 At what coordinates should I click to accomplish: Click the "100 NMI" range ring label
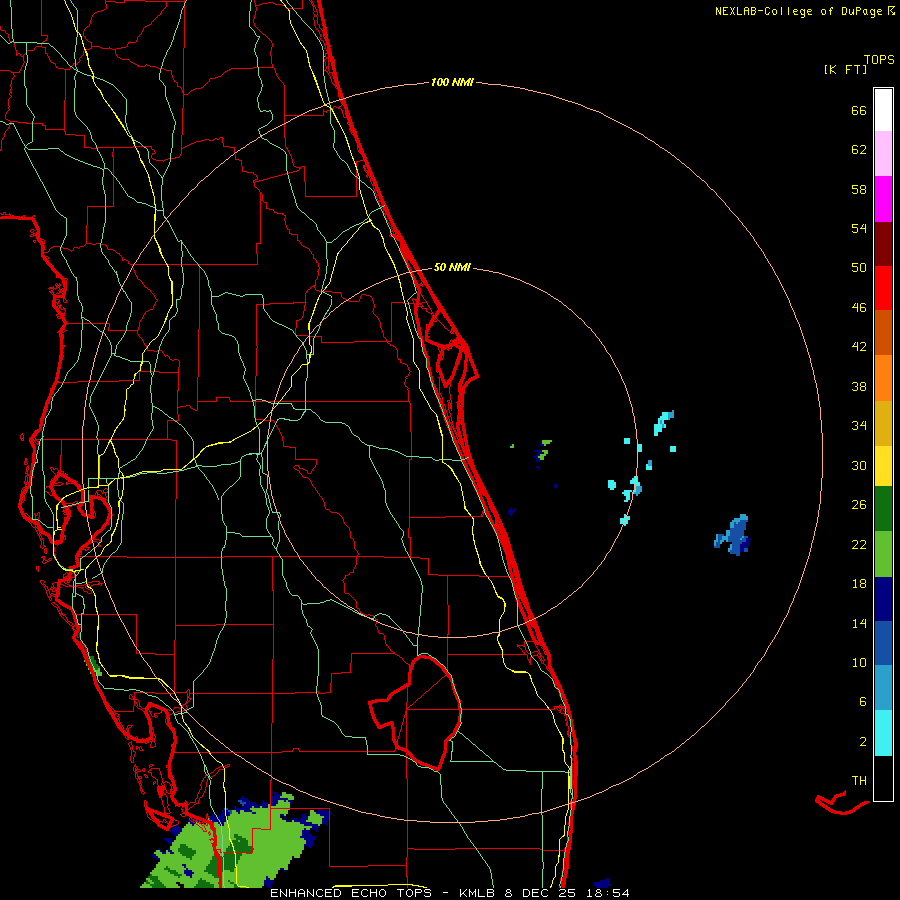452,83
